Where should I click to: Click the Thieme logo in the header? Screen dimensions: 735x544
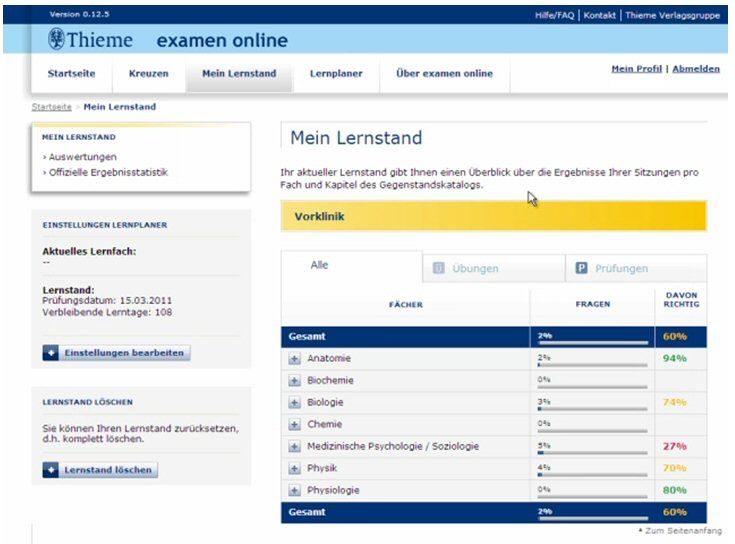click(x=90, y=40)
